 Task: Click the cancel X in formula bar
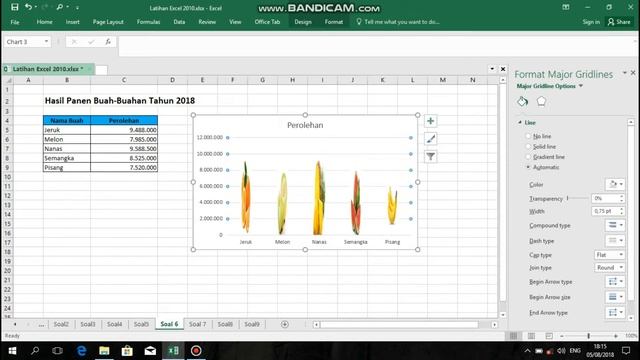74,42
